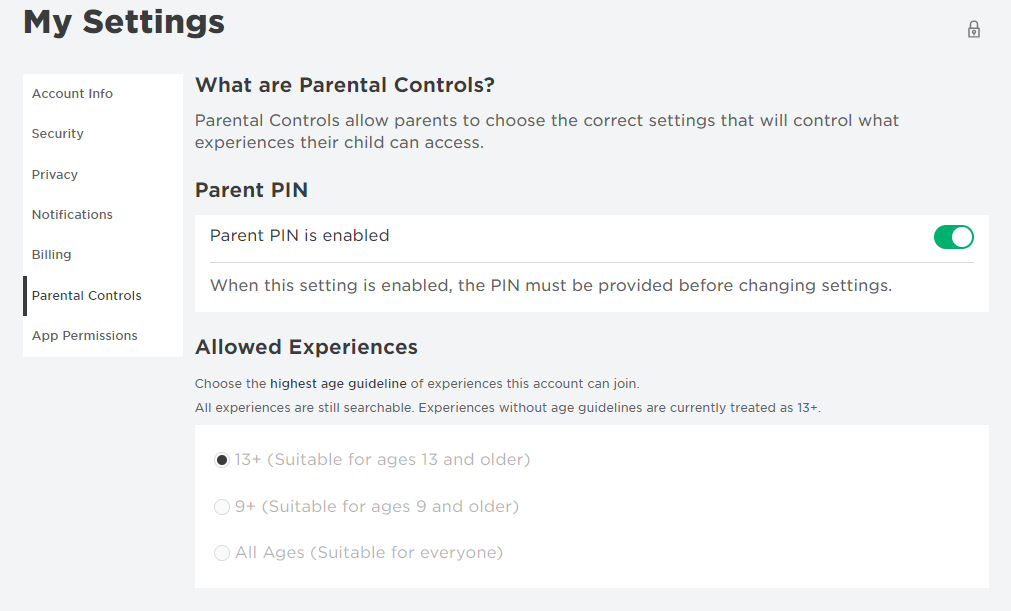Click the Parental Controls explanation paragraph

[x=547, y=131]
